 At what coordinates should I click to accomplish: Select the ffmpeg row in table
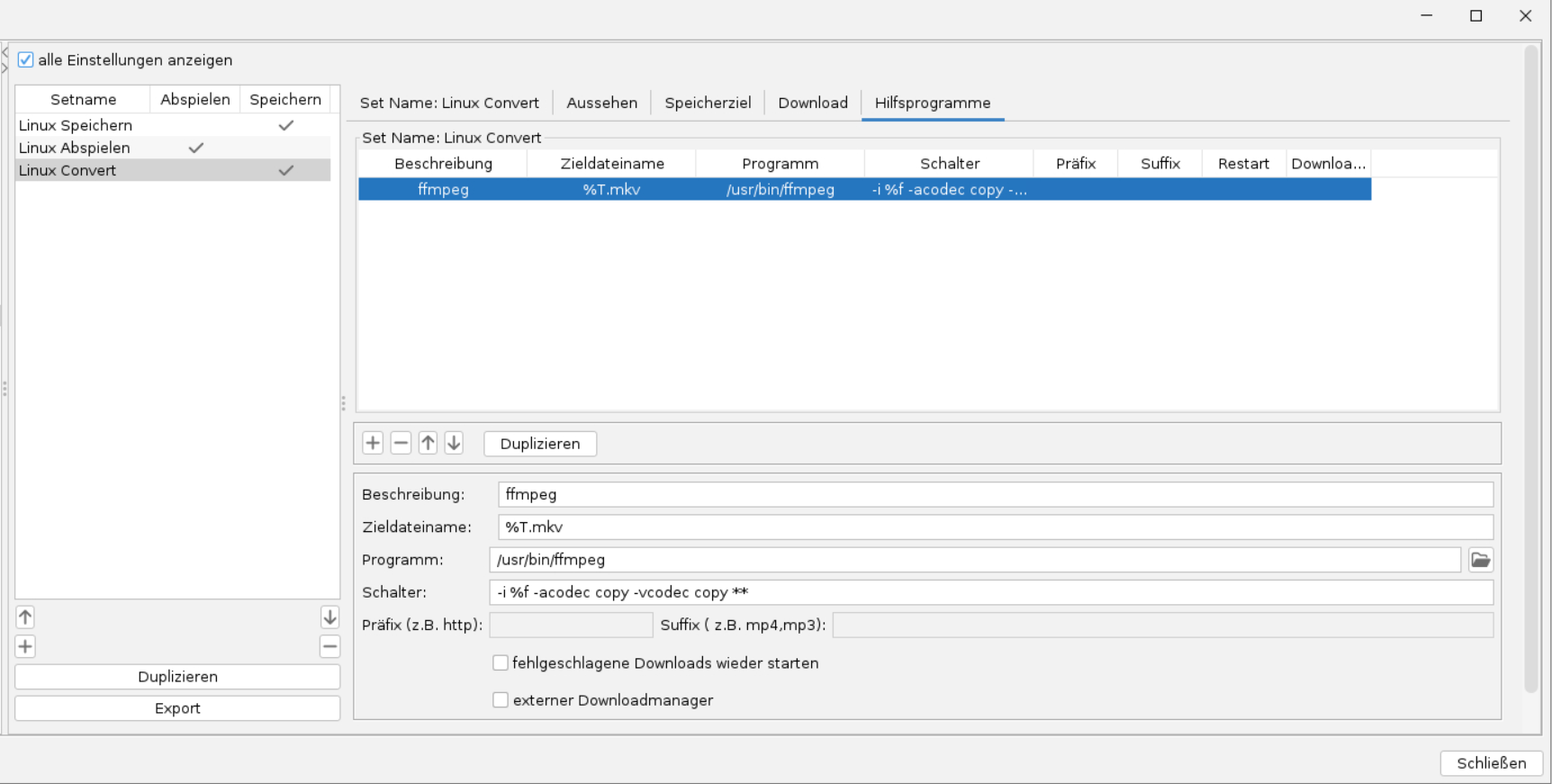(864, 189)
